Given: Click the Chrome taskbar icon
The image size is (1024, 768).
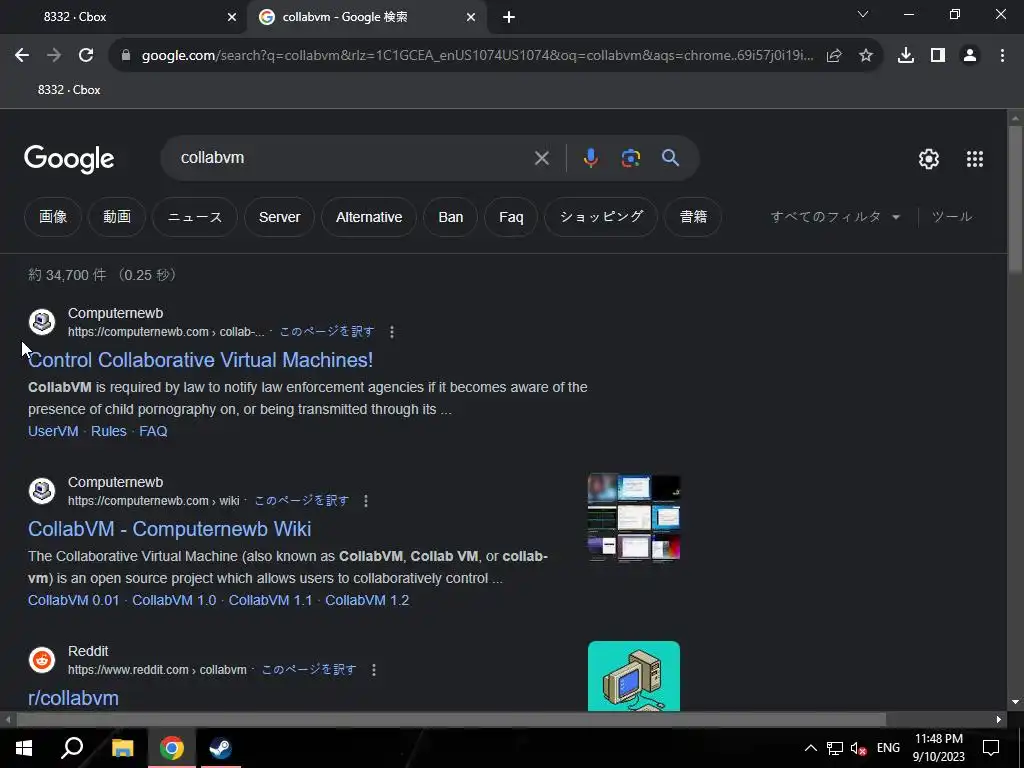Looking at the screenshot, I should pyautogui.click(x=172, y=748).
